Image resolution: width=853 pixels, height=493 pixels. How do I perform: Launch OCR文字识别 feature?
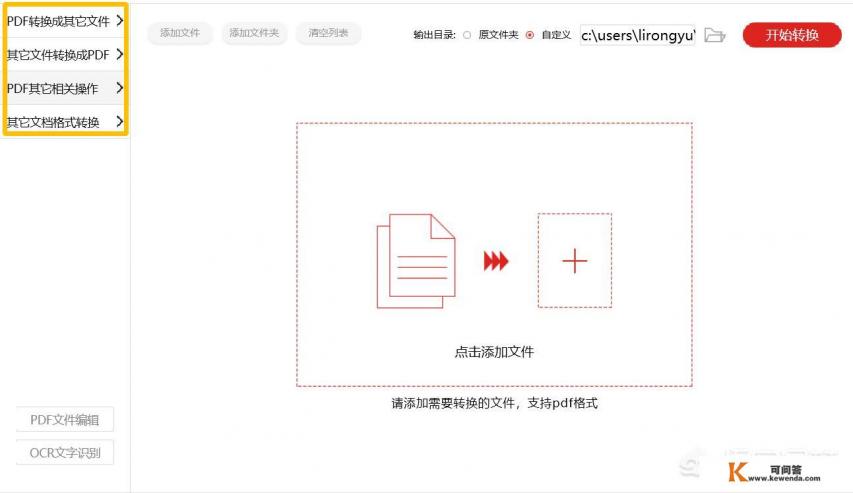pyautogui.click(x=65, y=453)
